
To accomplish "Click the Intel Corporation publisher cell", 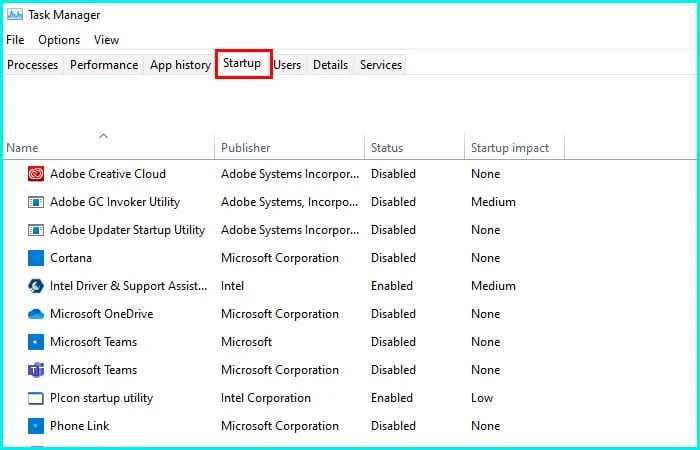I will pos(266,398).
